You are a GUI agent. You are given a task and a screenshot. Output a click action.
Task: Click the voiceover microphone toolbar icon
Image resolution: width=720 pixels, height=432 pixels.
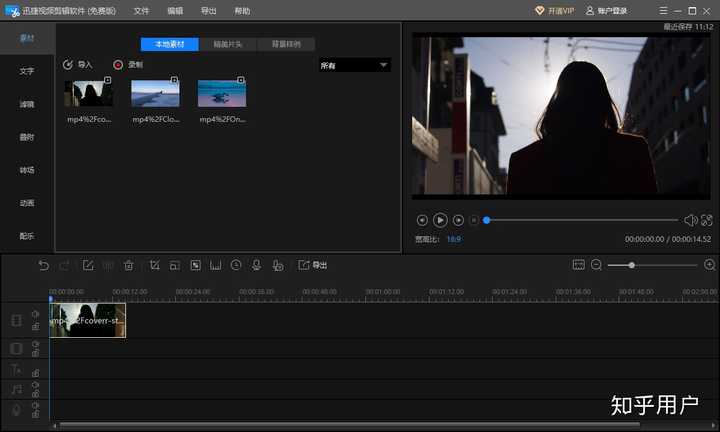(x=256, y=265)
